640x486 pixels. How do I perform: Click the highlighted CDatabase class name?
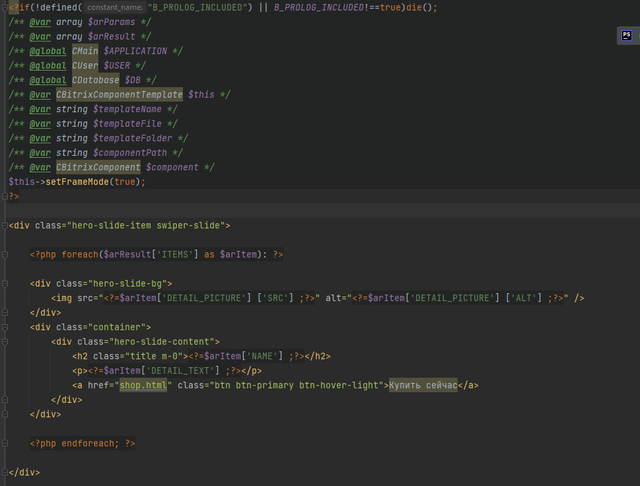click(96, 80)
